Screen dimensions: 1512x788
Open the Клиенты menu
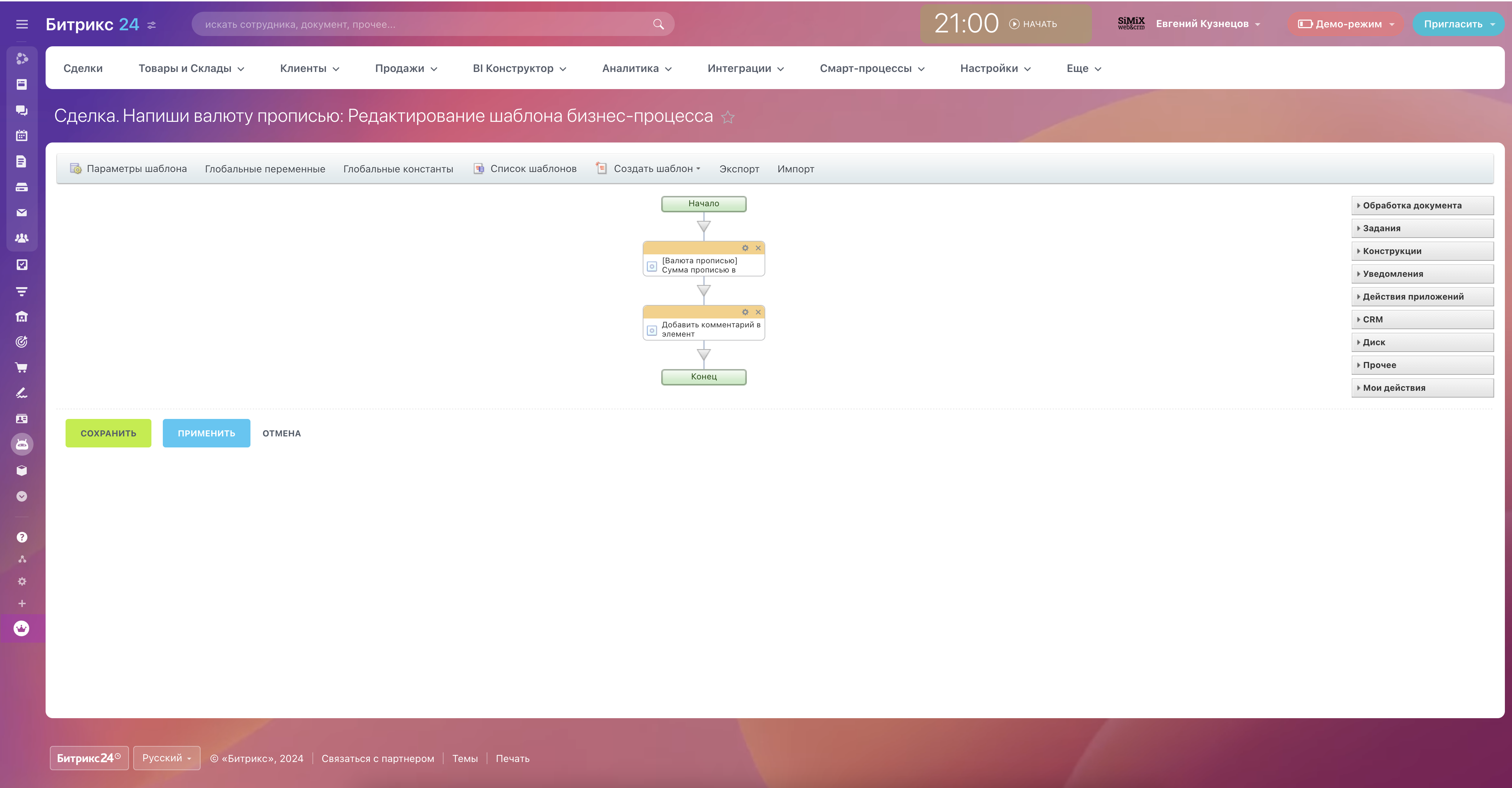point(309,69)
